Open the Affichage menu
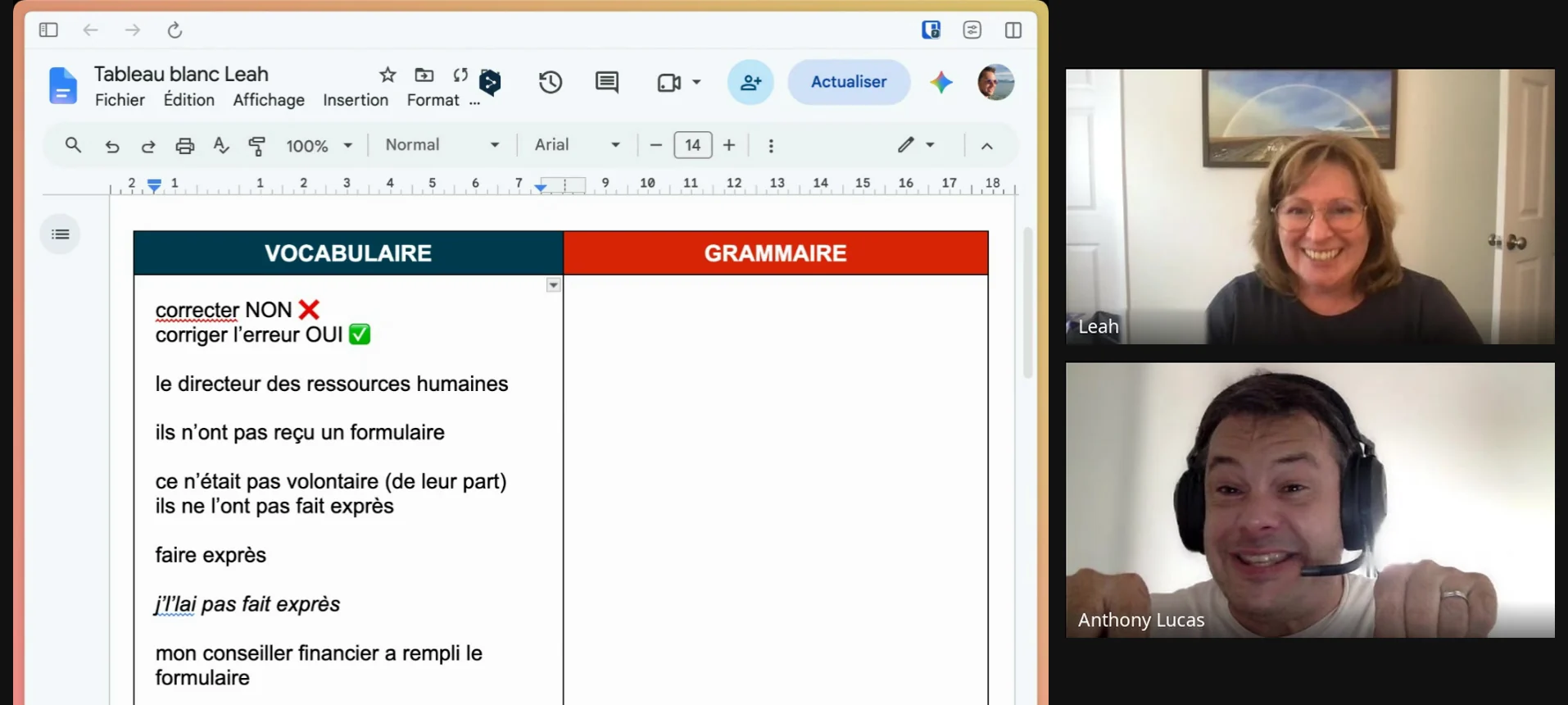This screenshot has height=705, width=1568. (x=269, y=100)
